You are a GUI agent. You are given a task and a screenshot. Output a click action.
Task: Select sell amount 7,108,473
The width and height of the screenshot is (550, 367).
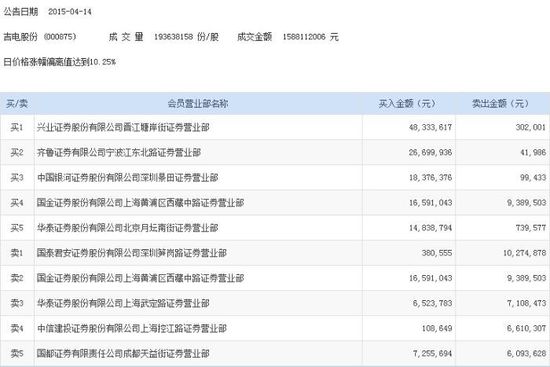[526, 303]
